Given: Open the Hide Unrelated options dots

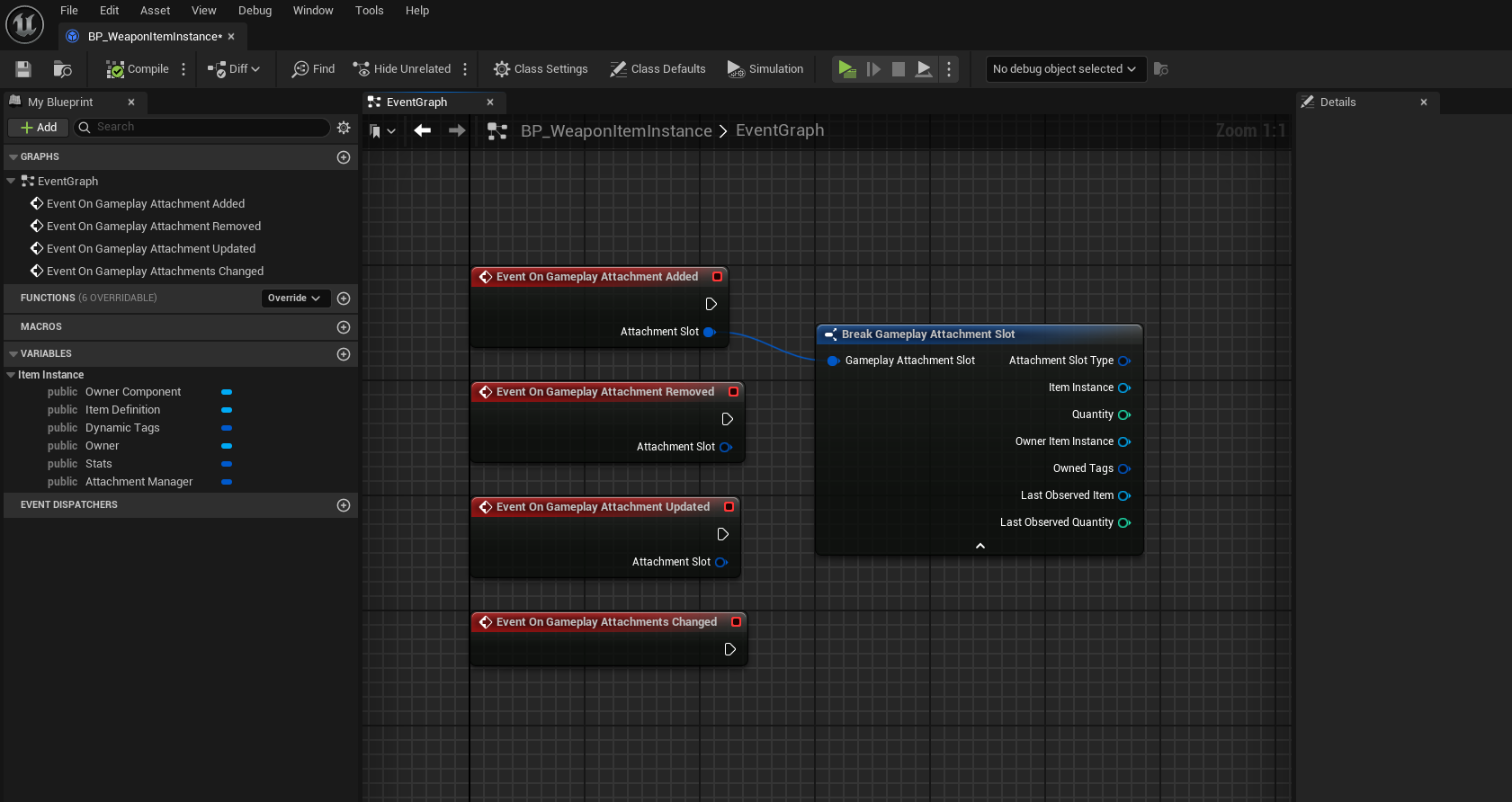Looking at the screenshot, I should click(x=465, y=69).
